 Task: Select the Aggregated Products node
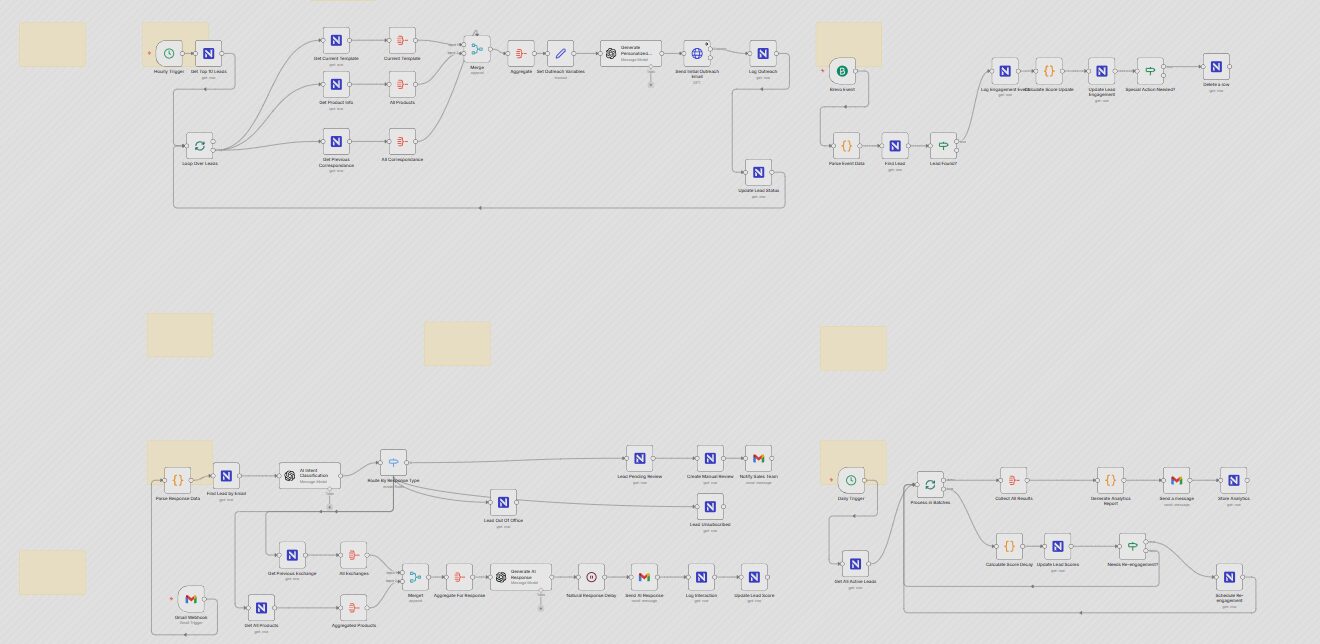point(353,608)
